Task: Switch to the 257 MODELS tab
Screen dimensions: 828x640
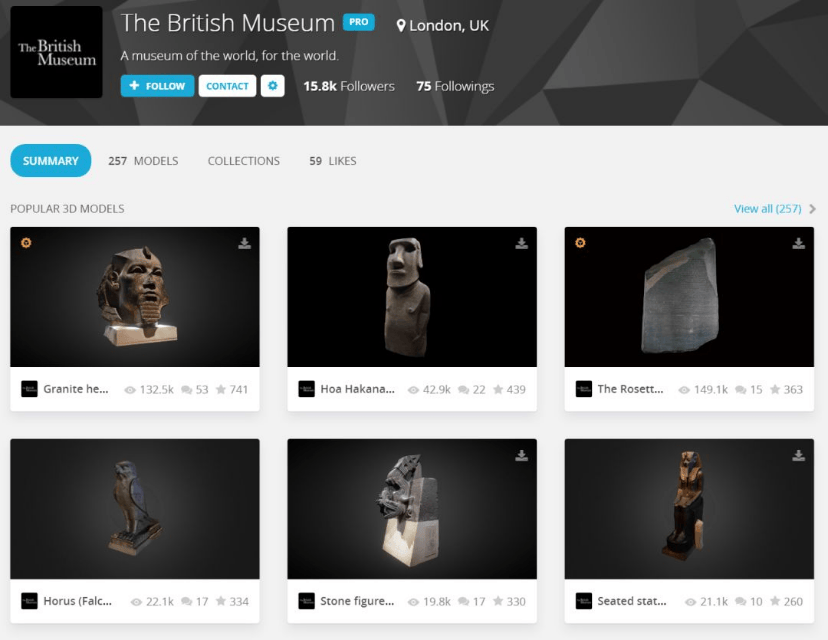Action: (143, 161)
